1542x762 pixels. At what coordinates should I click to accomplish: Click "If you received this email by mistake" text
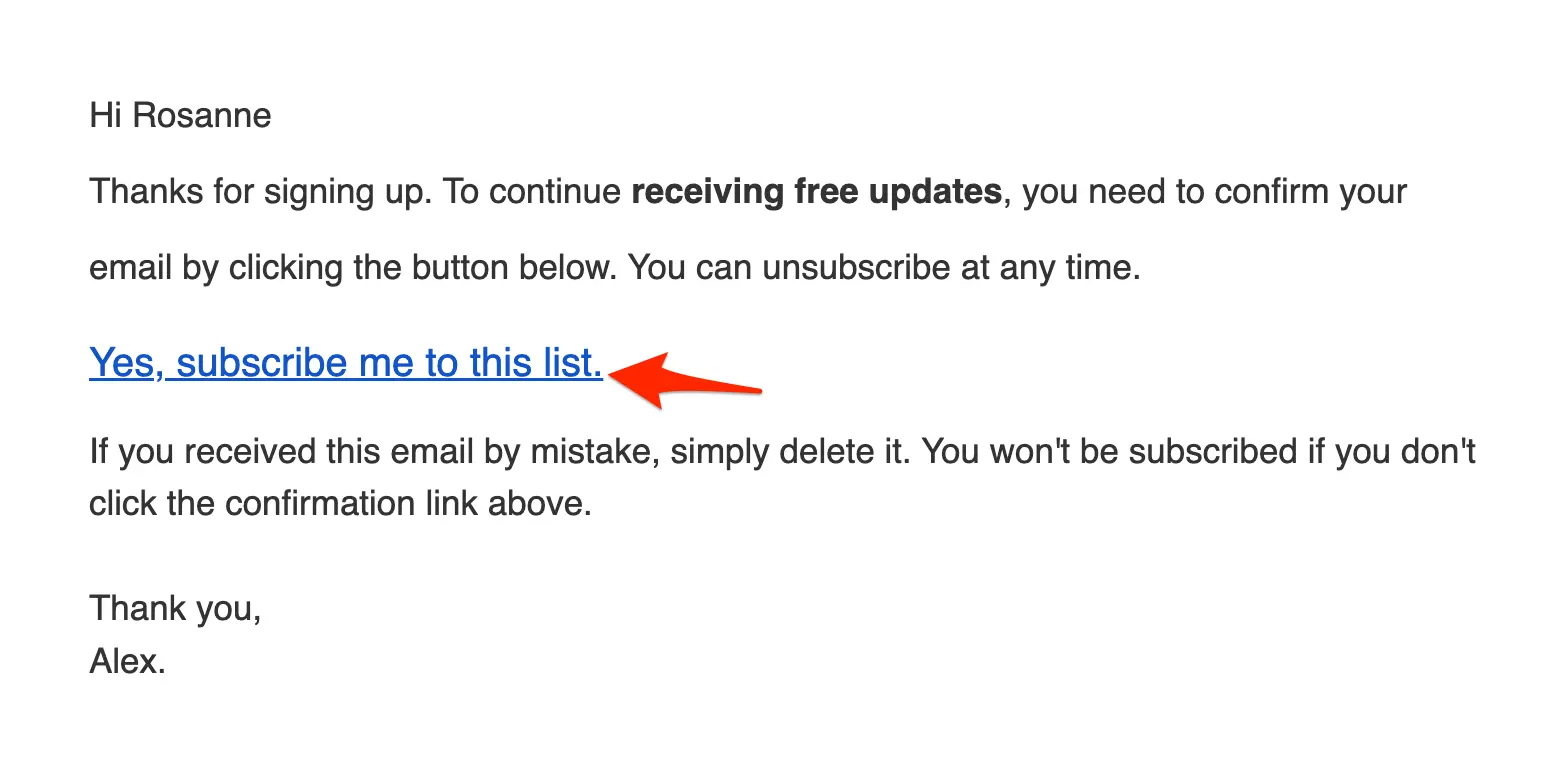pos(374,452)
